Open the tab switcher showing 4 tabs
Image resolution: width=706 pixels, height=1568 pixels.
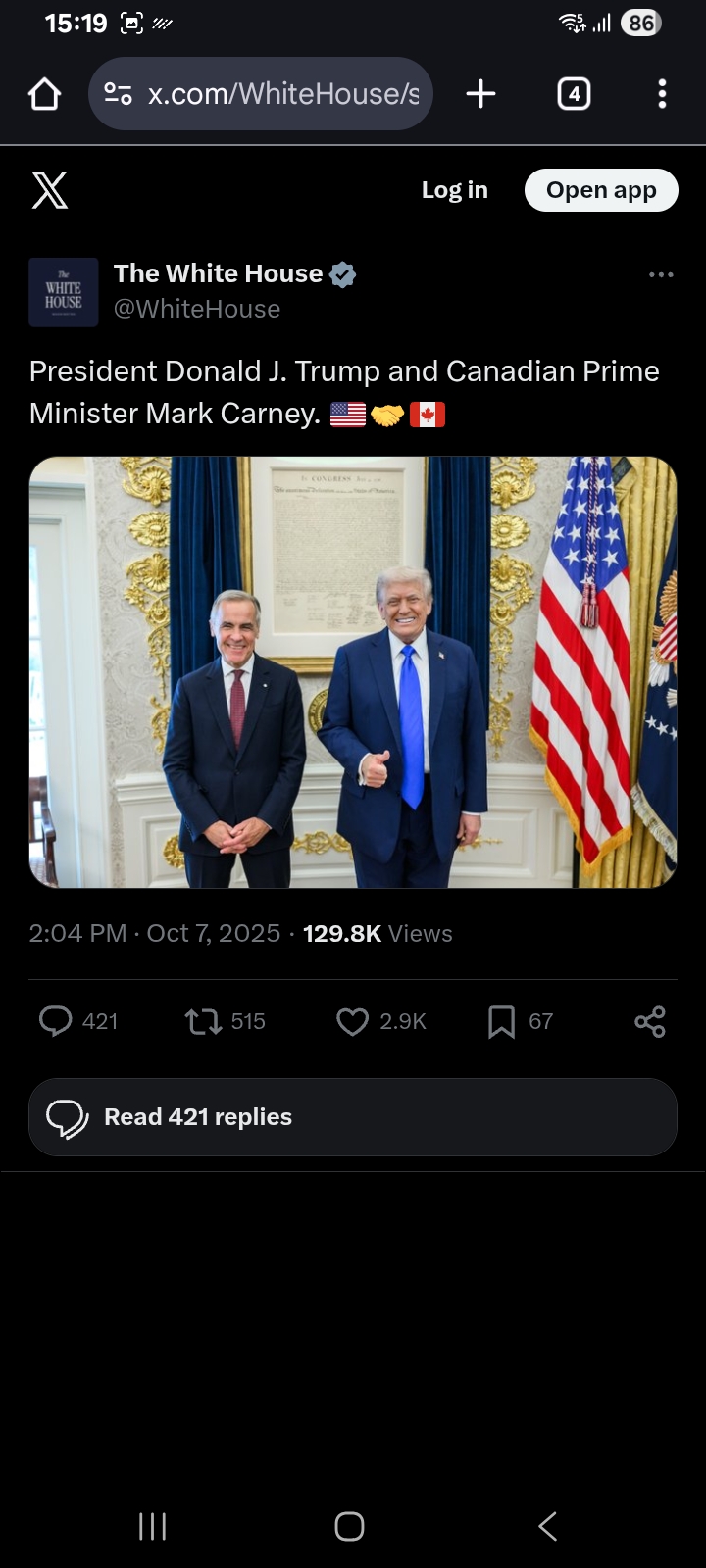(574, 94)
